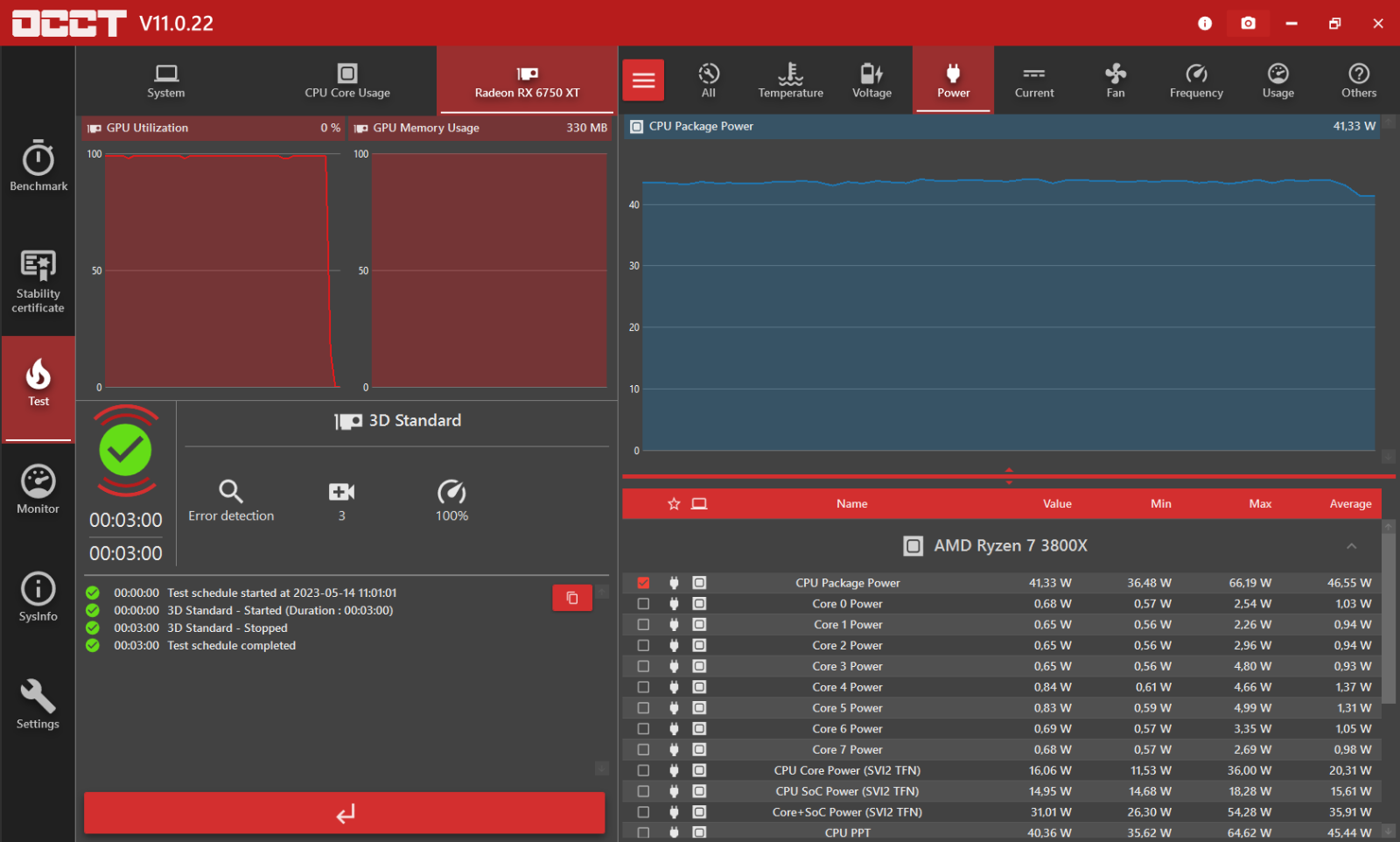Sort table by Name column
This screenshot has height=842, width=1400.
pyautogui.click(x=851, y=504)
